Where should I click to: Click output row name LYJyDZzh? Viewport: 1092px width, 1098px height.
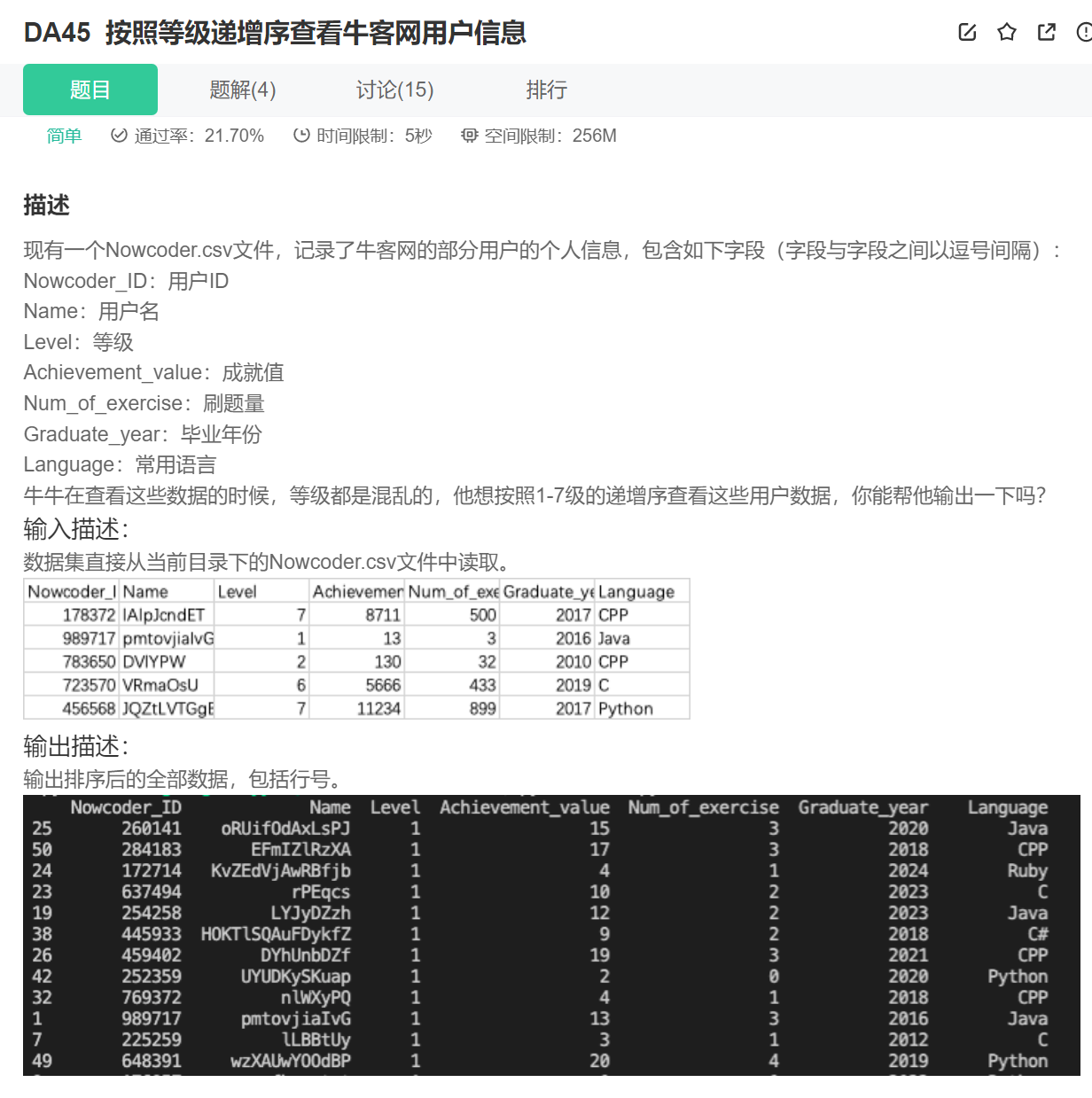click(311, 914)
